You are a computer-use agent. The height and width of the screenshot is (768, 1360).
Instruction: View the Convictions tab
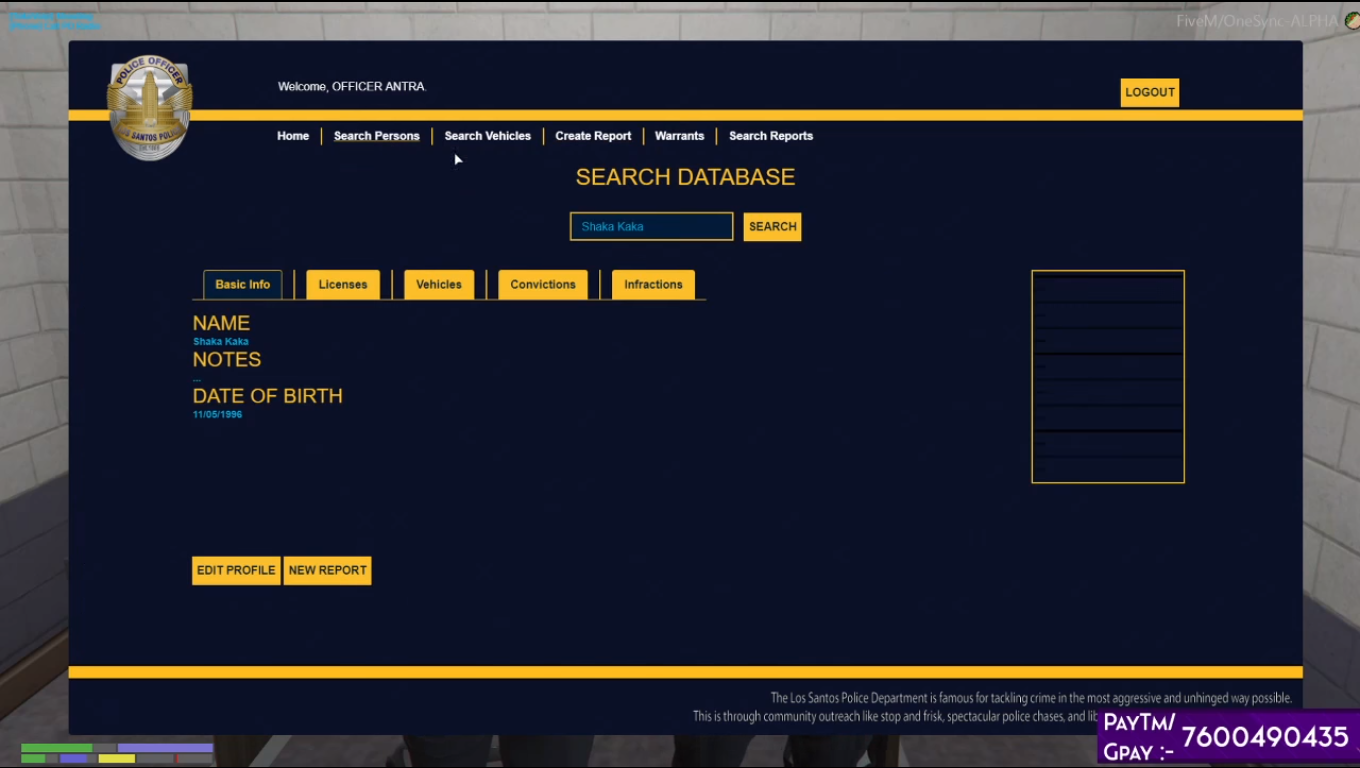pyautogui.click(x=542, y=284)
